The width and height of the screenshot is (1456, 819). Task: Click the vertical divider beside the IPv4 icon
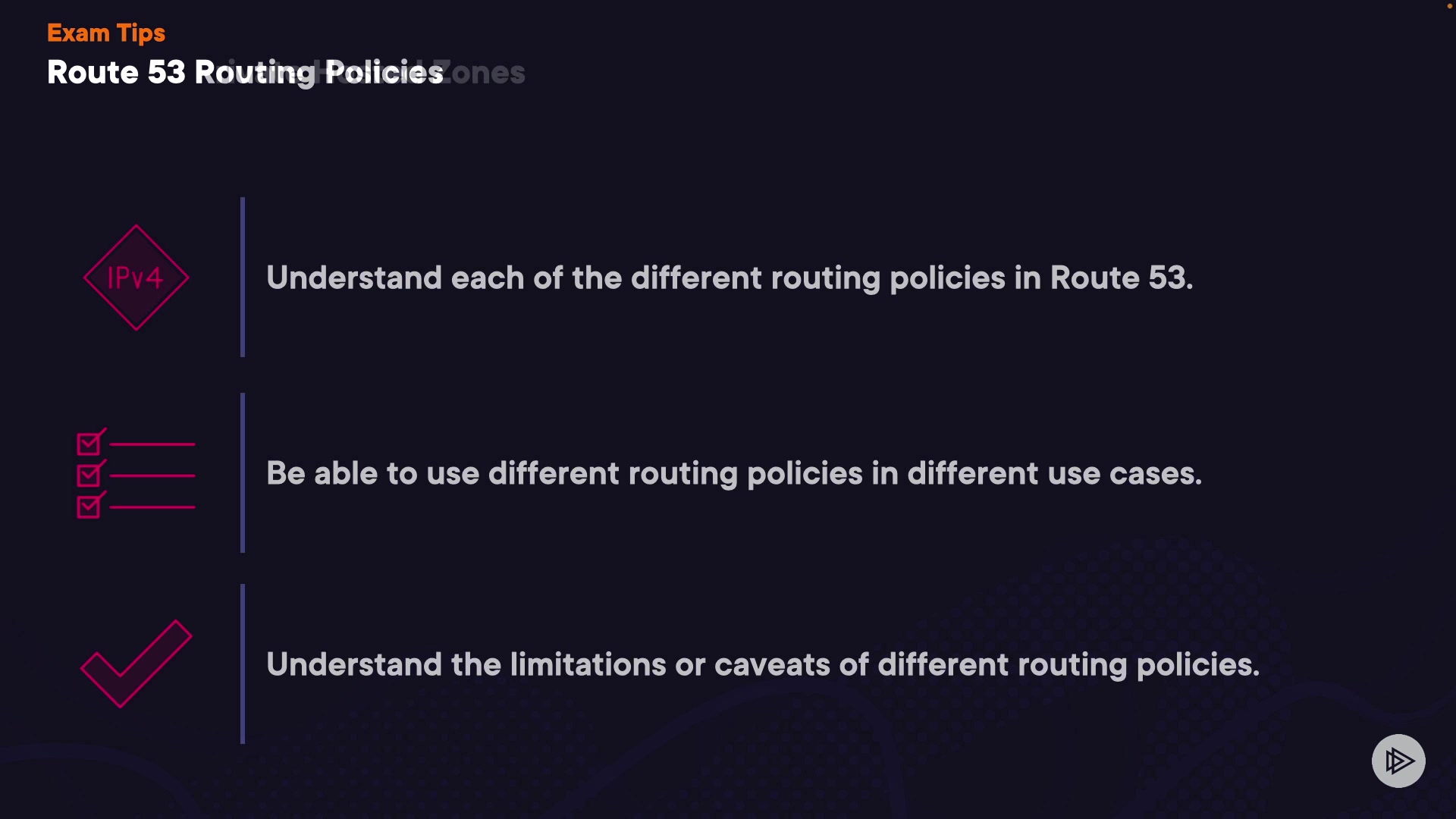tap(243, 278)
